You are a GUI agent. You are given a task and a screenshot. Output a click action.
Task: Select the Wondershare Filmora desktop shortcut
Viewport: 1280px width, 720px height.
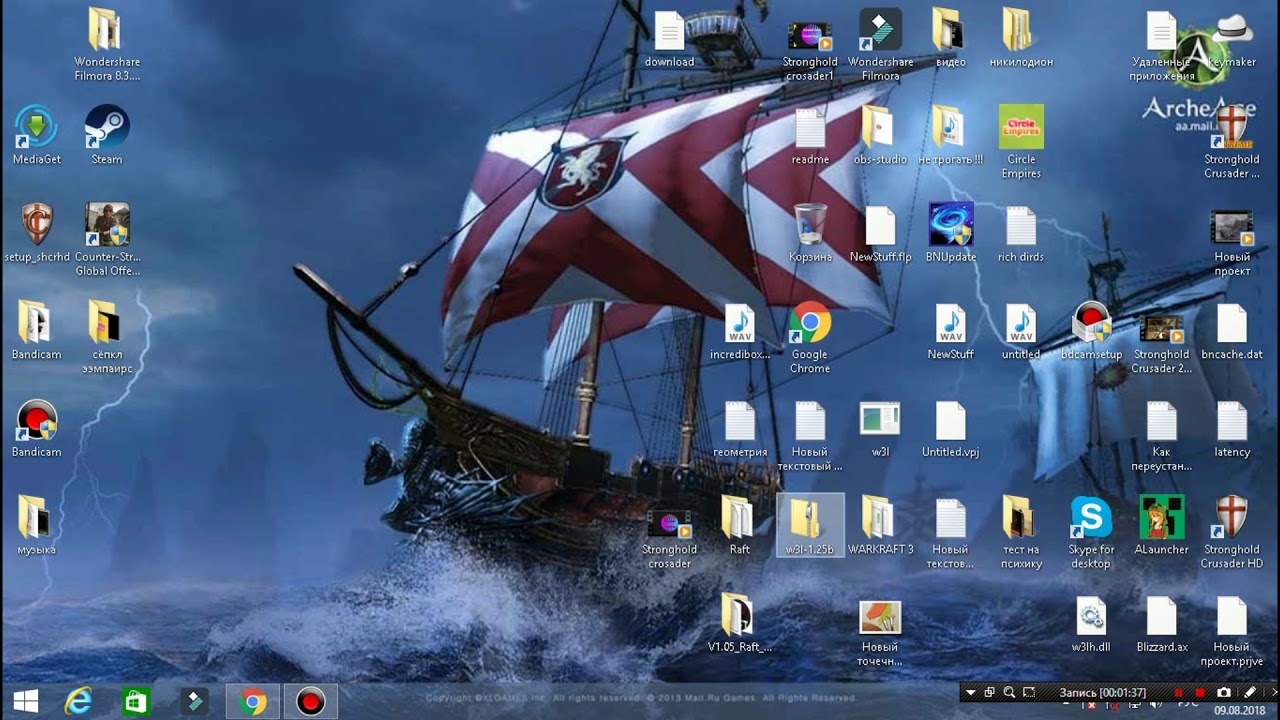pyautogui.click(x=881, y=45)
